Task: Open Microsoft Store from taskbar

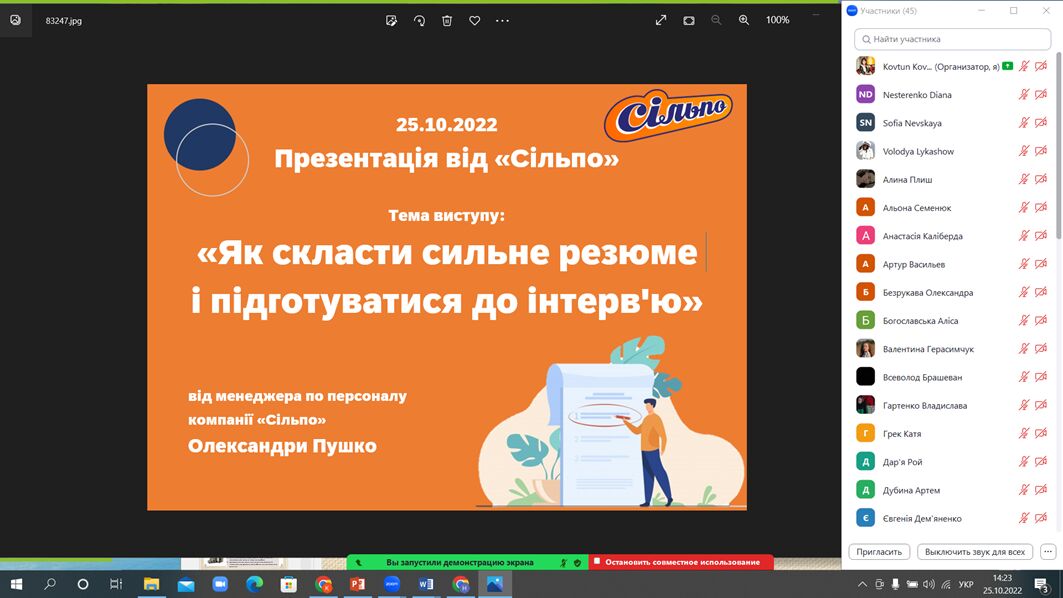Action: tap(289, 584)
